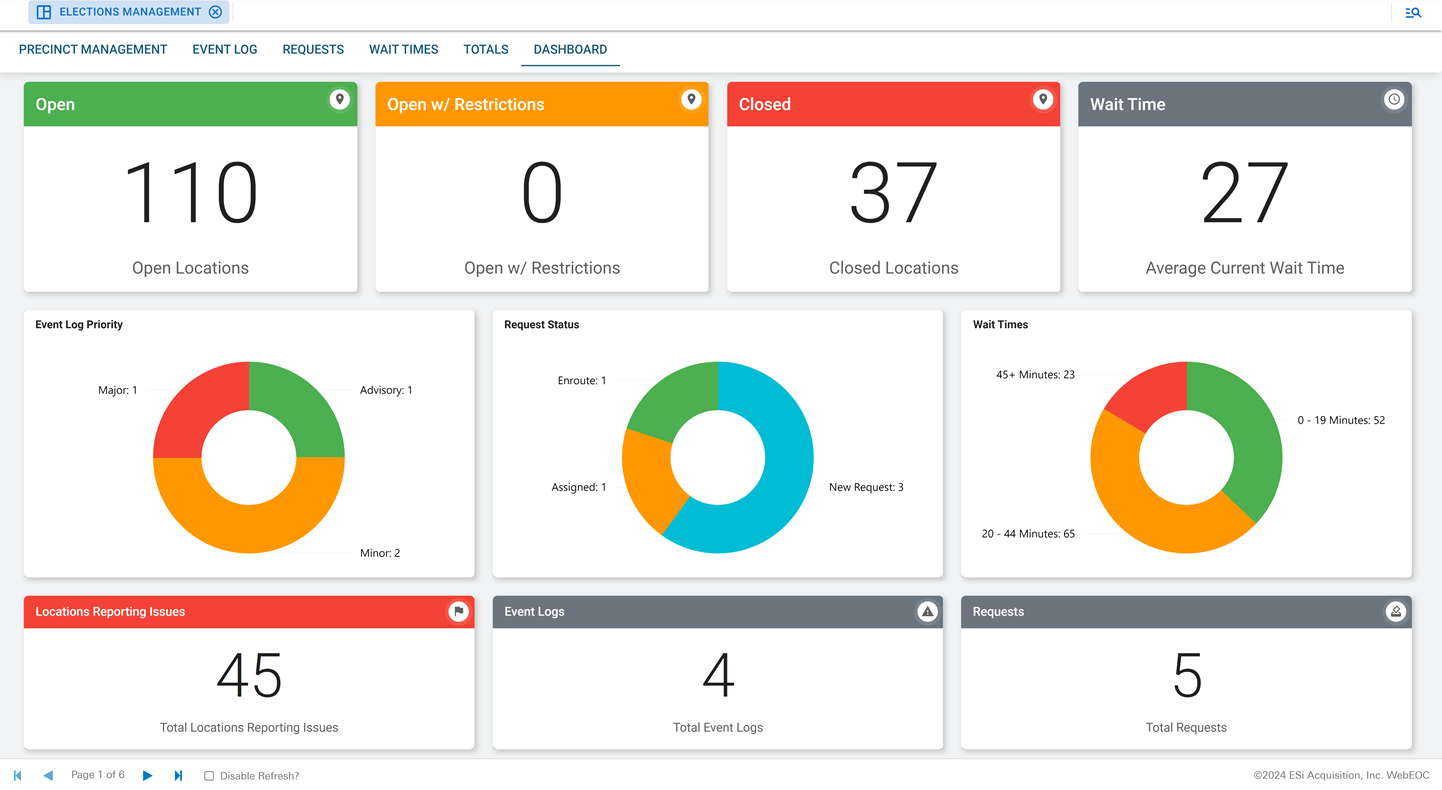Viewport: 1442px width, 790px height.
Task: Select the pin icon on Open w/ Restrictions card
Action: (x=691, y=100)
